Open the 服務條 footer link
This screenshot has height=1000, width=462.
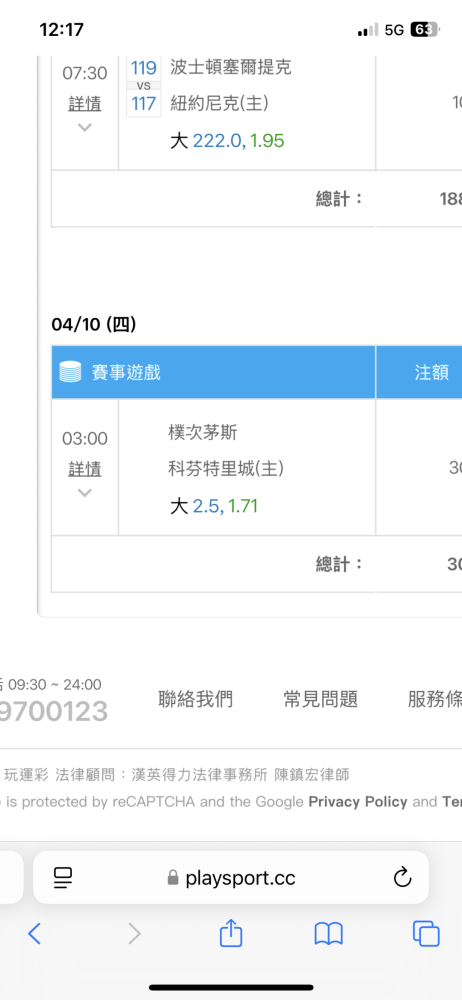435,699
